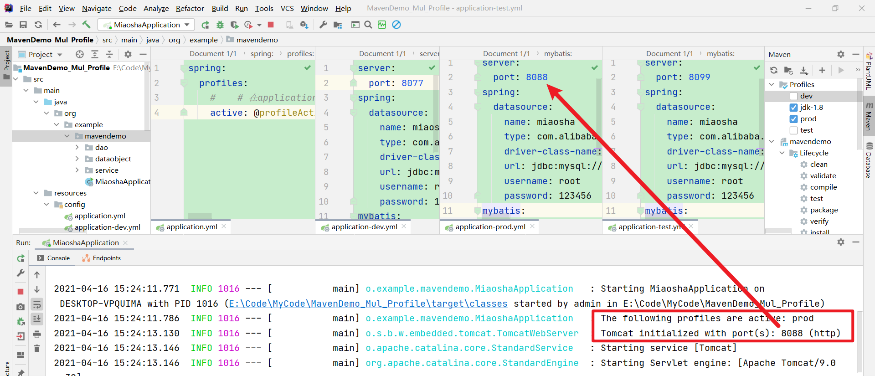Screen dimensions: 875x376
Task: Open the Build menu
Action: click(220, 8)
